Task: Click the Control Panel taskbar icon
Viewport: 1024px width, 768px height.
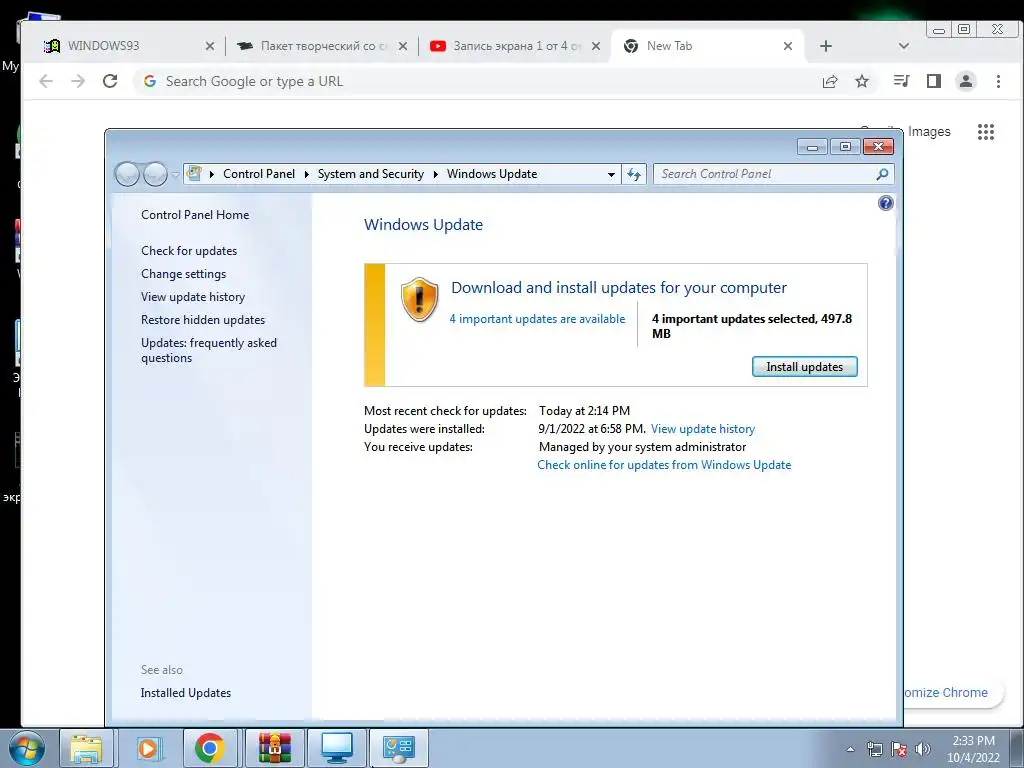Action: coord(398,748)
